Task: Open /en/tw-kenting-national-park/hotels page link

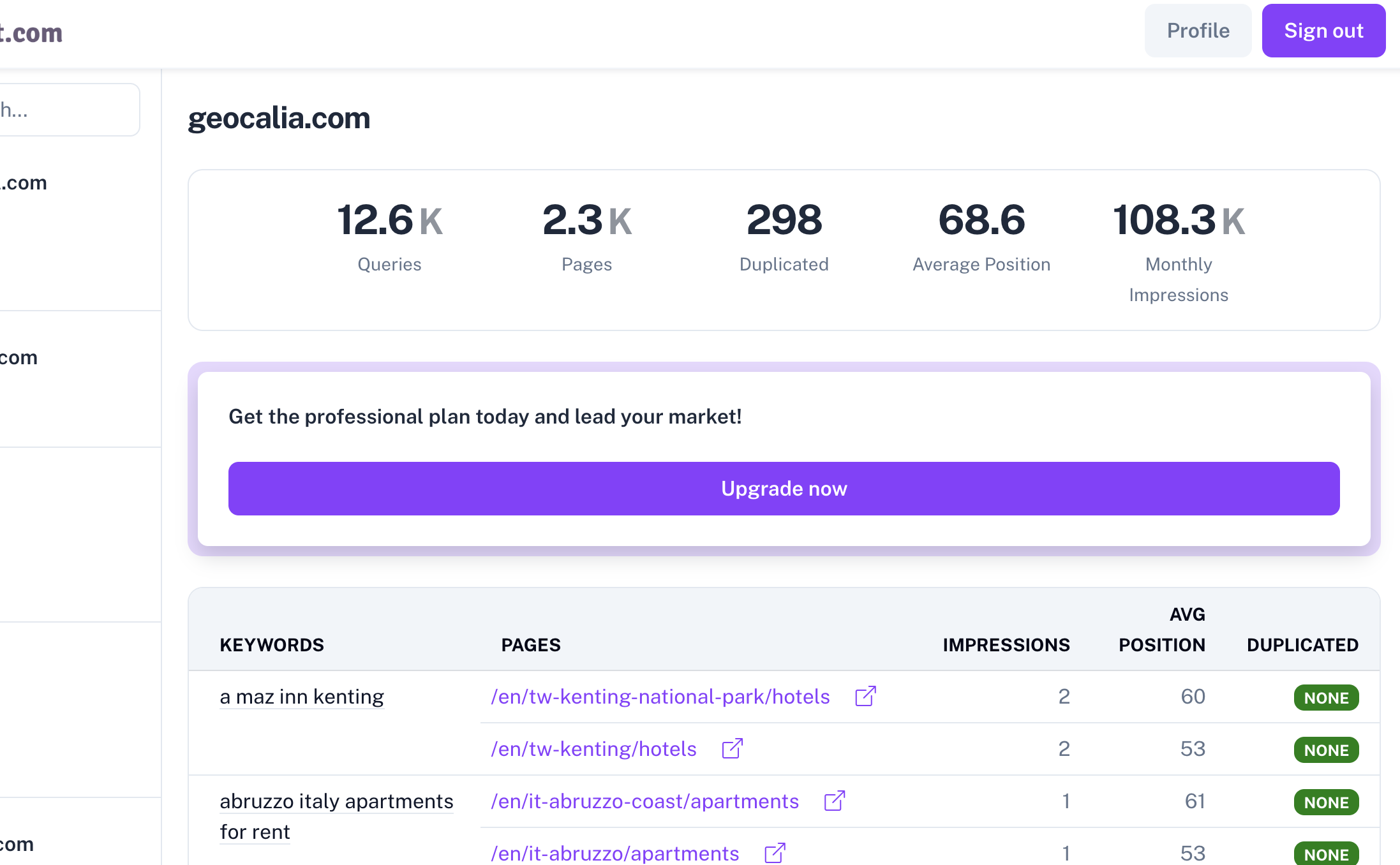Action: (660, 697)
